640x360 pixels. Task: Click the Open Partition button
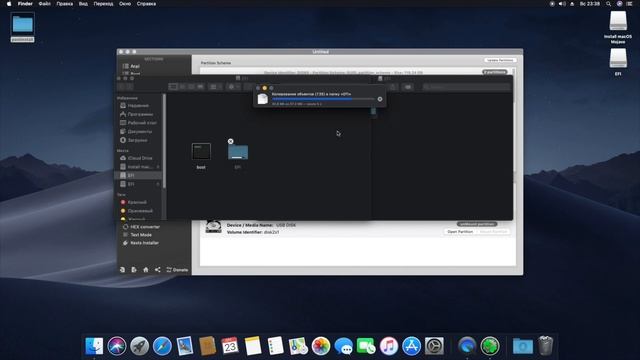pos(460,231)
